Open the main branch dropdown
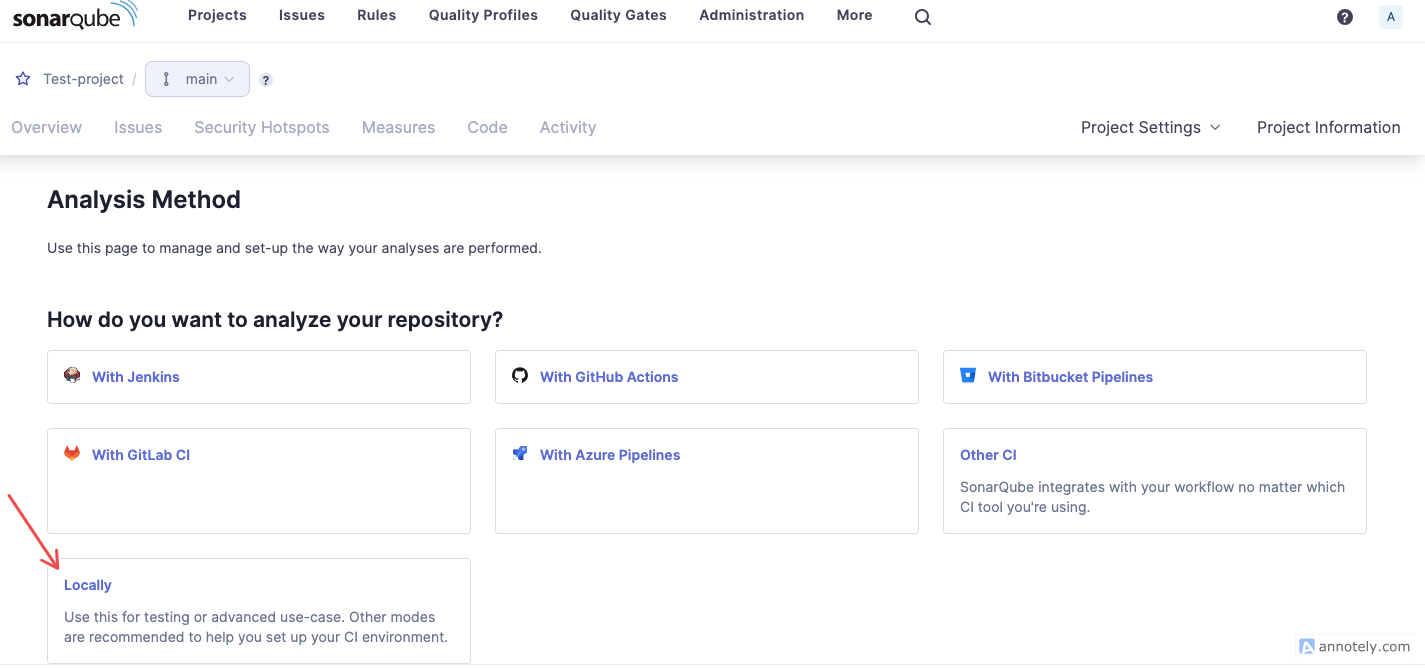 (x=197, y=78)
